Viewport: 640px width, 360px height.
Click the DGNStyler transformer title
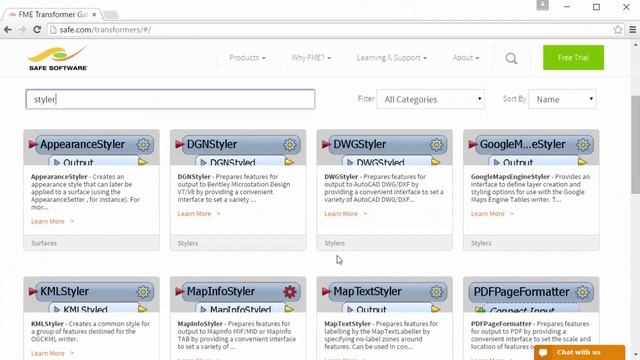click(x=212, y=144)
